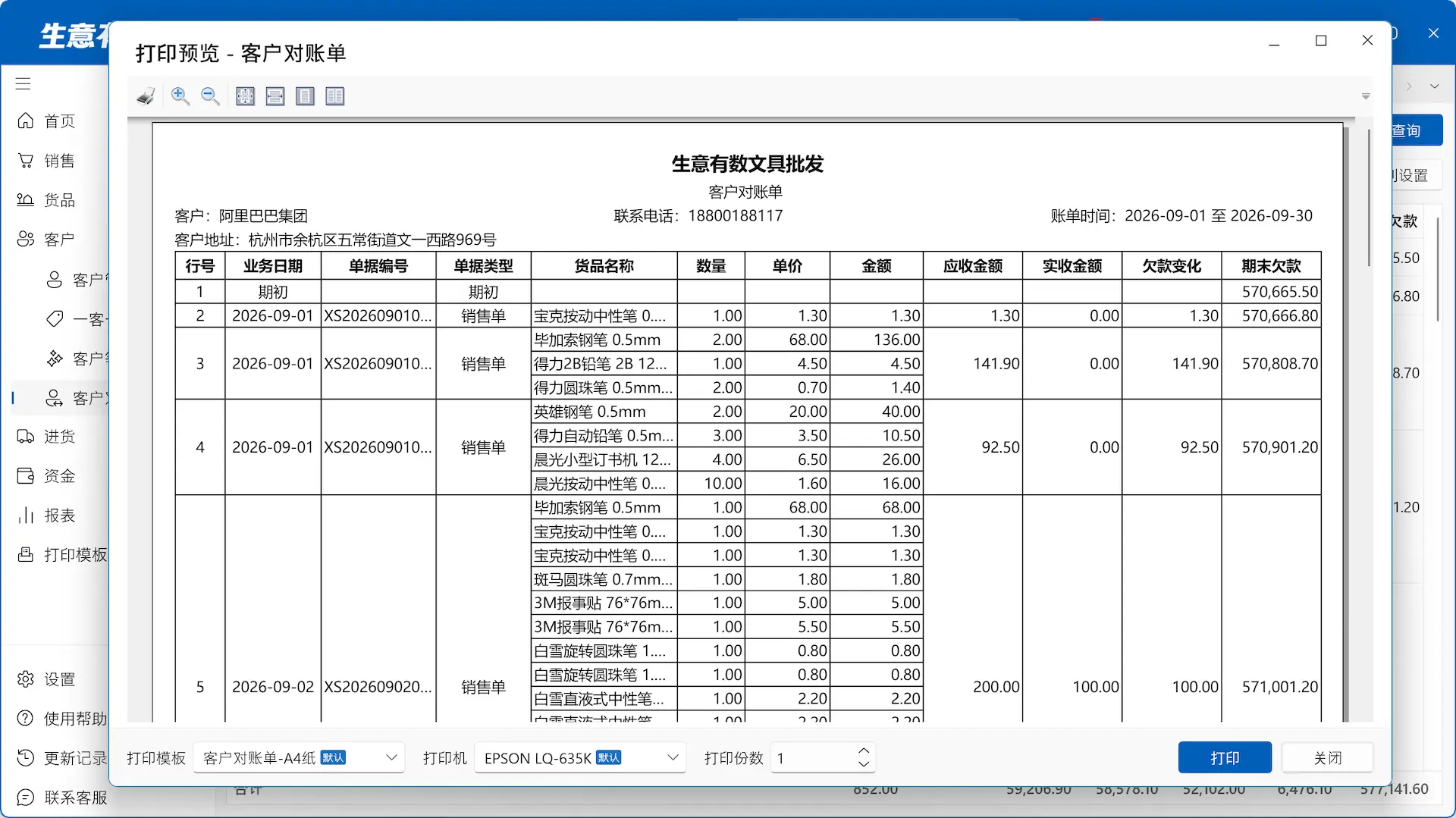
Task: Zoom out of the print preview
Action: click(x=210, y=96)
